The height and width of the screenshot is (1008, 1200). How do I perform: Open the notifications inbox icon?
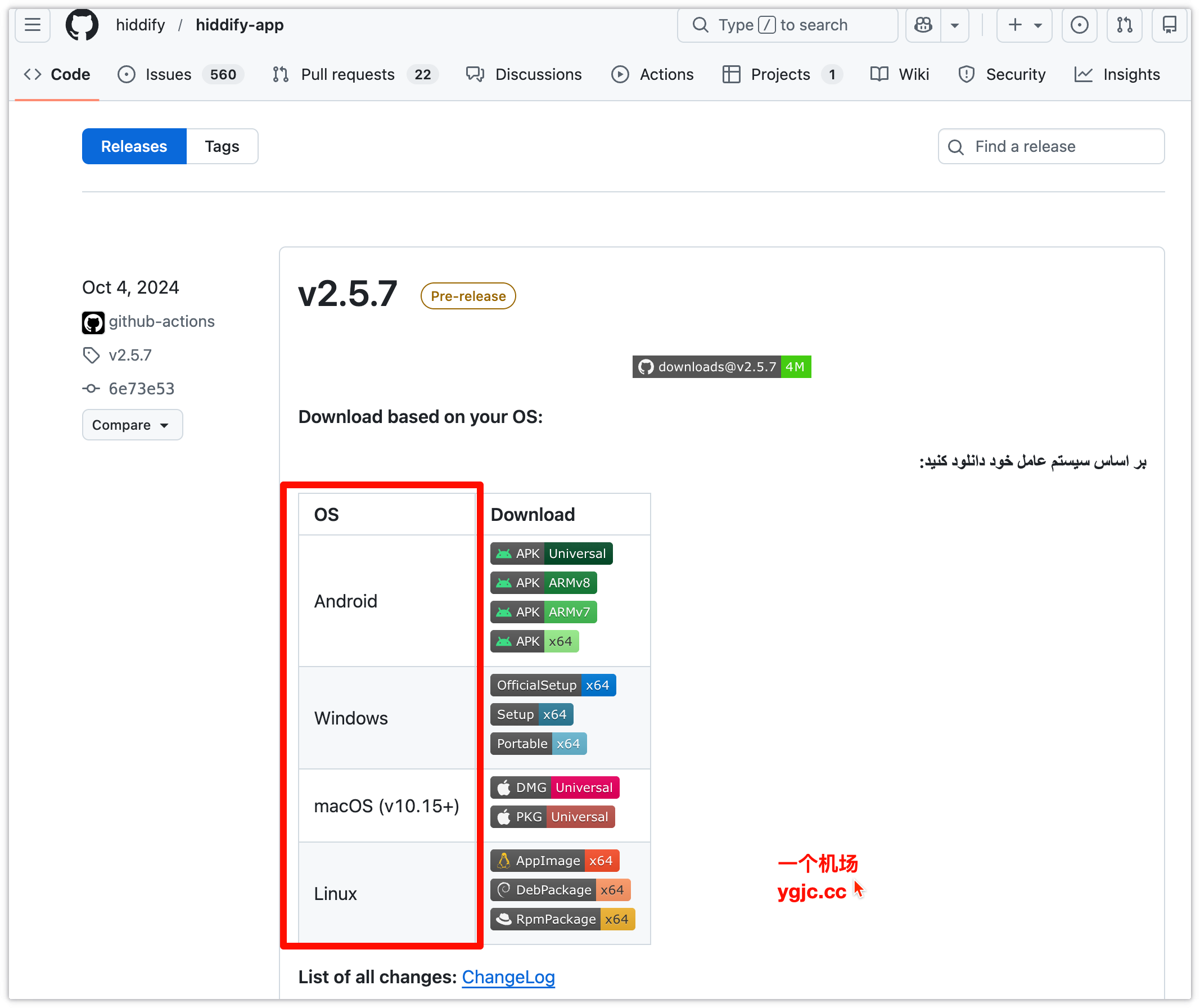point(1169,25)
